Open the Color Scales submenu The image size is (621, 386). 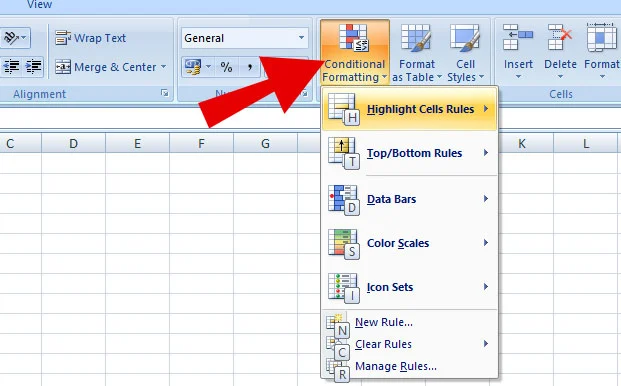click(x=410, y=243)
